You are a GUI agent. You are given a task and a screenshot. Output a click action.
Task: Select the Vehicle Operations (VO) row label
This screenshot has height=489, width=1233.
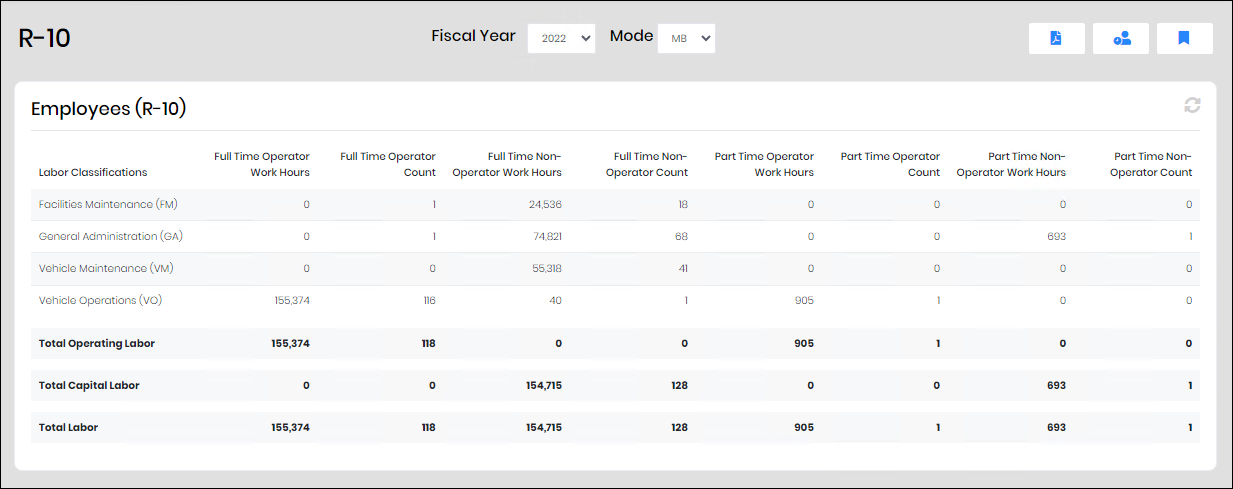click(101, 300)
